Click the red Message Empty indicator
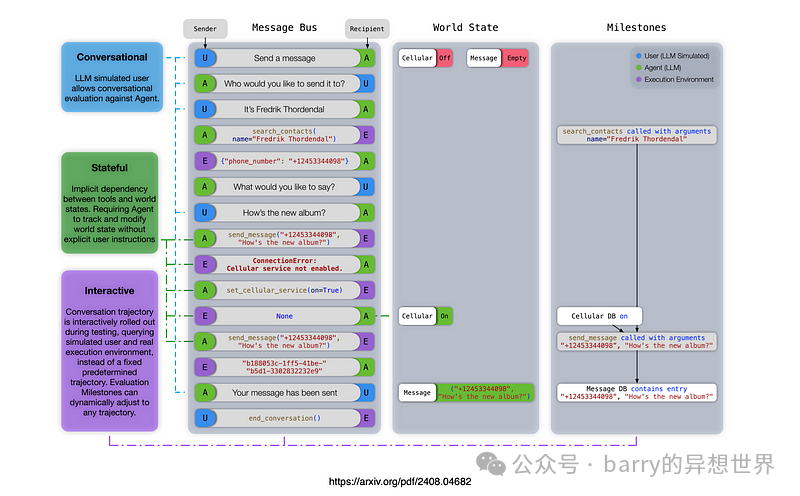The width and height of the screenshot is (800, 496). pyautogui.click(x=516, y=58)
